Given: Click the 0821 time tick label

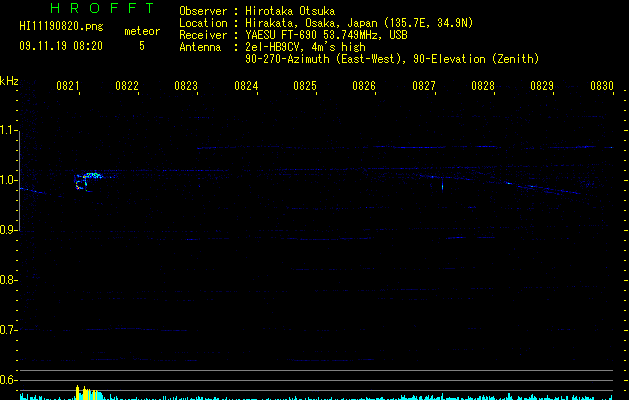Looking at the screenshot, I should tap(68, 85).
